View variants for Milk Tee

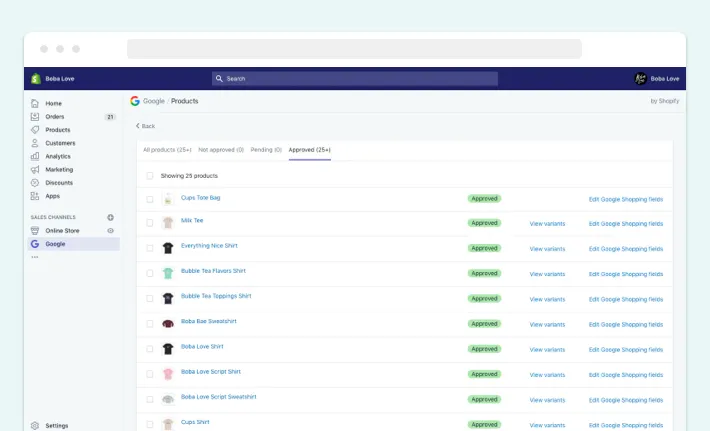[x=547, y=224]
